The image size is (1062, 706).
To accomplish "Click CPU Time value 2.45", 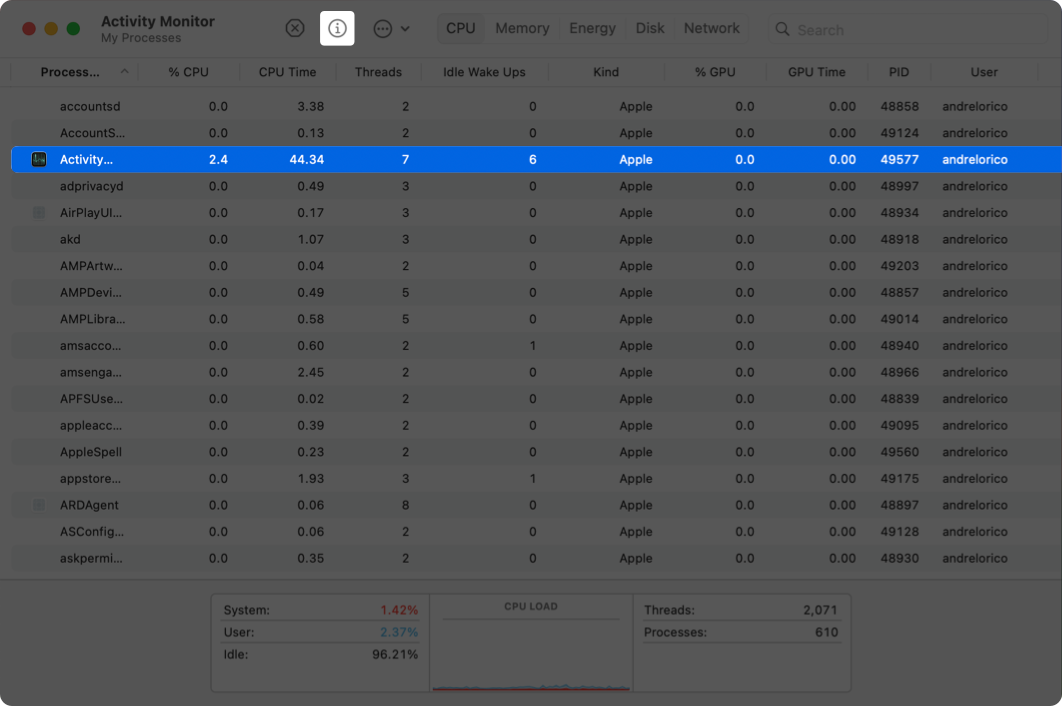I will point(310,372).
